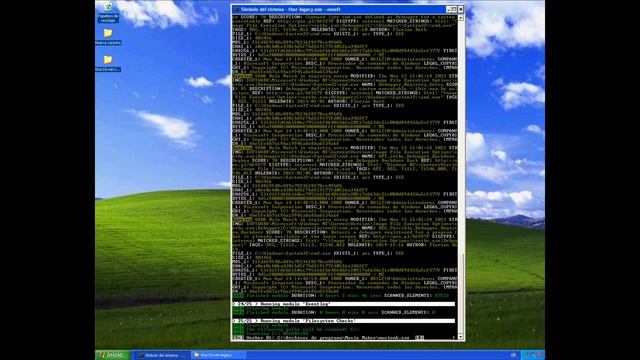Click the ES language indicator in taskbar

(x=513, y=356)
